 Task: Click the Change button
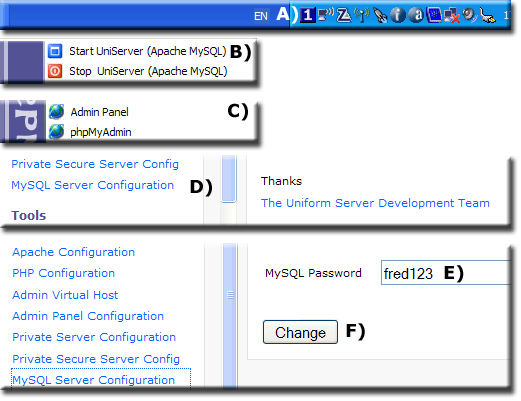click(x=300, y=332)
